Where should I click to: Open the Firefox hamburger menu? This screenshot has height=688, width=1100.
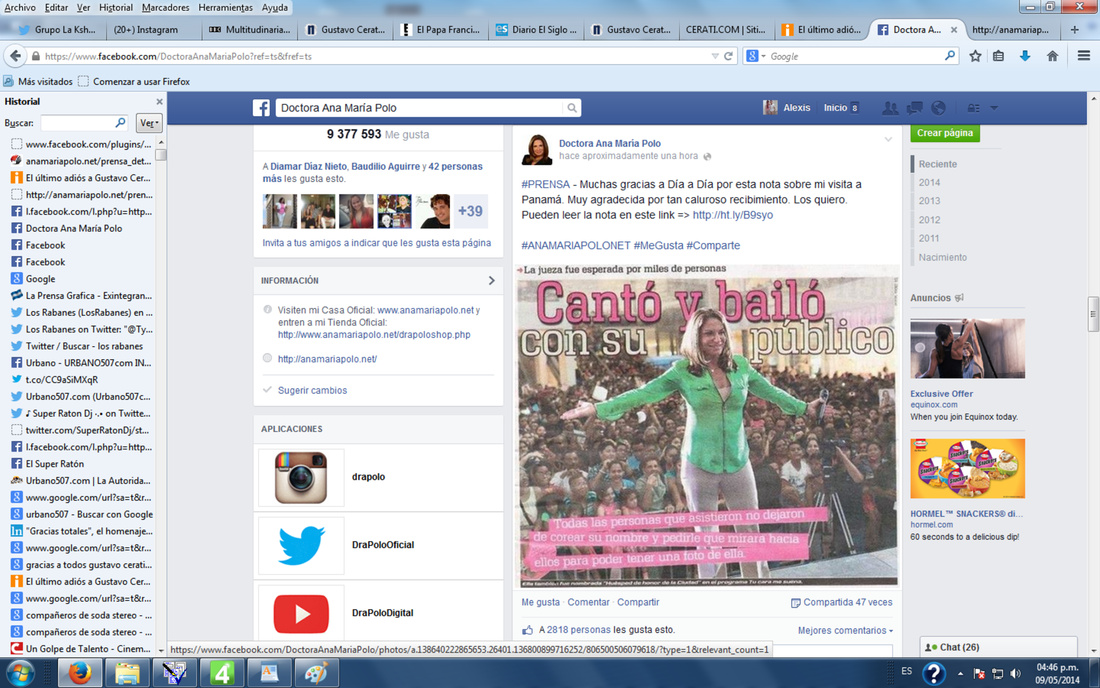tap(1084, 56)
